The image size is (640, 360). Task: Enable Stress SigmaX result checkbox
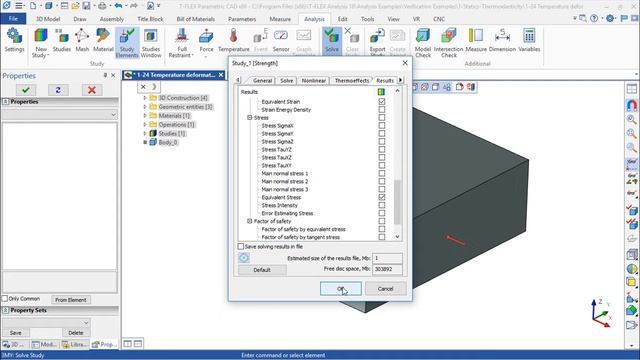click(x=382, y=125)
